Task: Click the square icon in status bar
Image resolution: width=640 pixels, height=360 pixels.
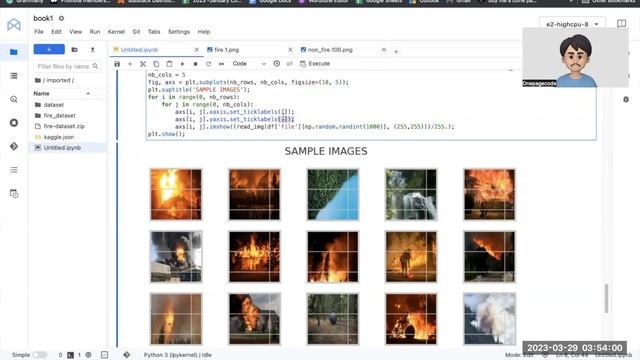Action: point(104,355)
